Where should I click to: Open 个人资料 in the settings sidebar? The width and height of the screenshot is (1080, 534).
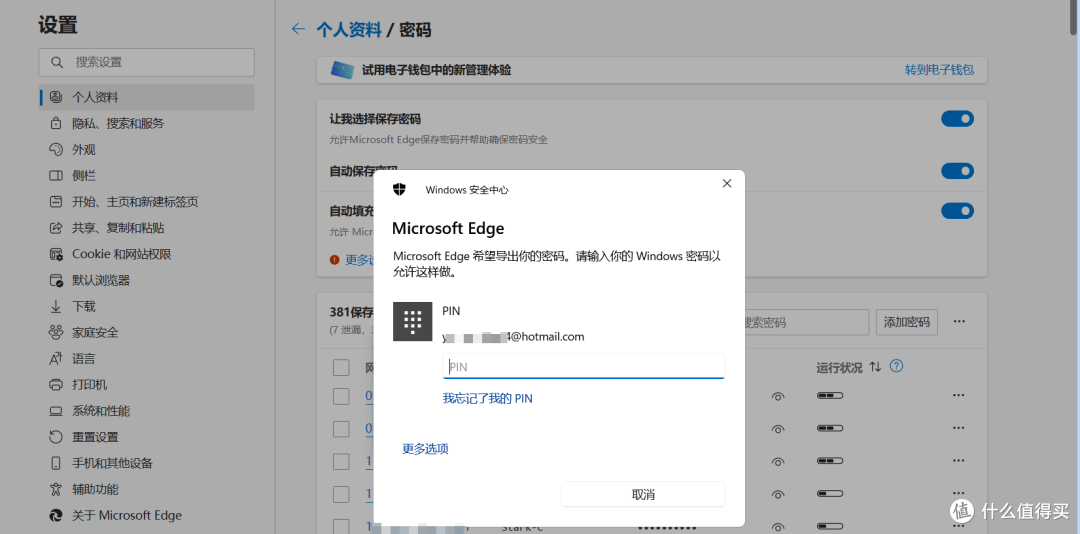point(147,97)
